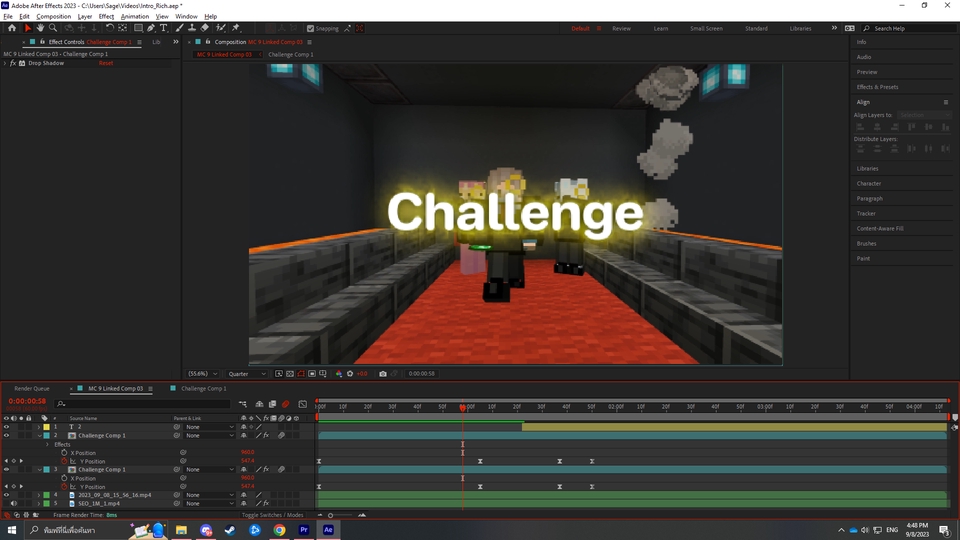Click the Search Help field
Screen dimensions: 960x540
907,28
